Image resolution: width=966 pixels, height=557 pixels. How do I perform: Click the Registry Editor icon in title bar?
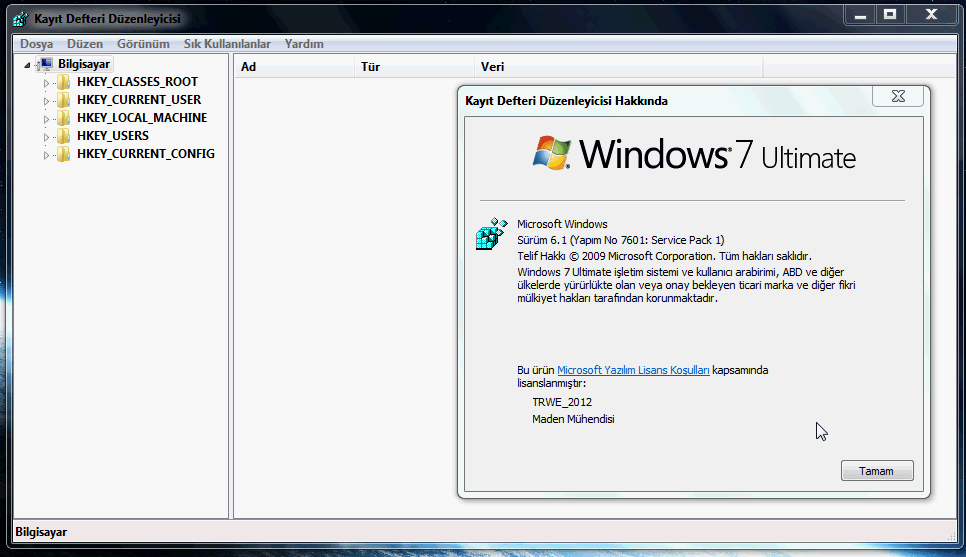tap(20, 18)
